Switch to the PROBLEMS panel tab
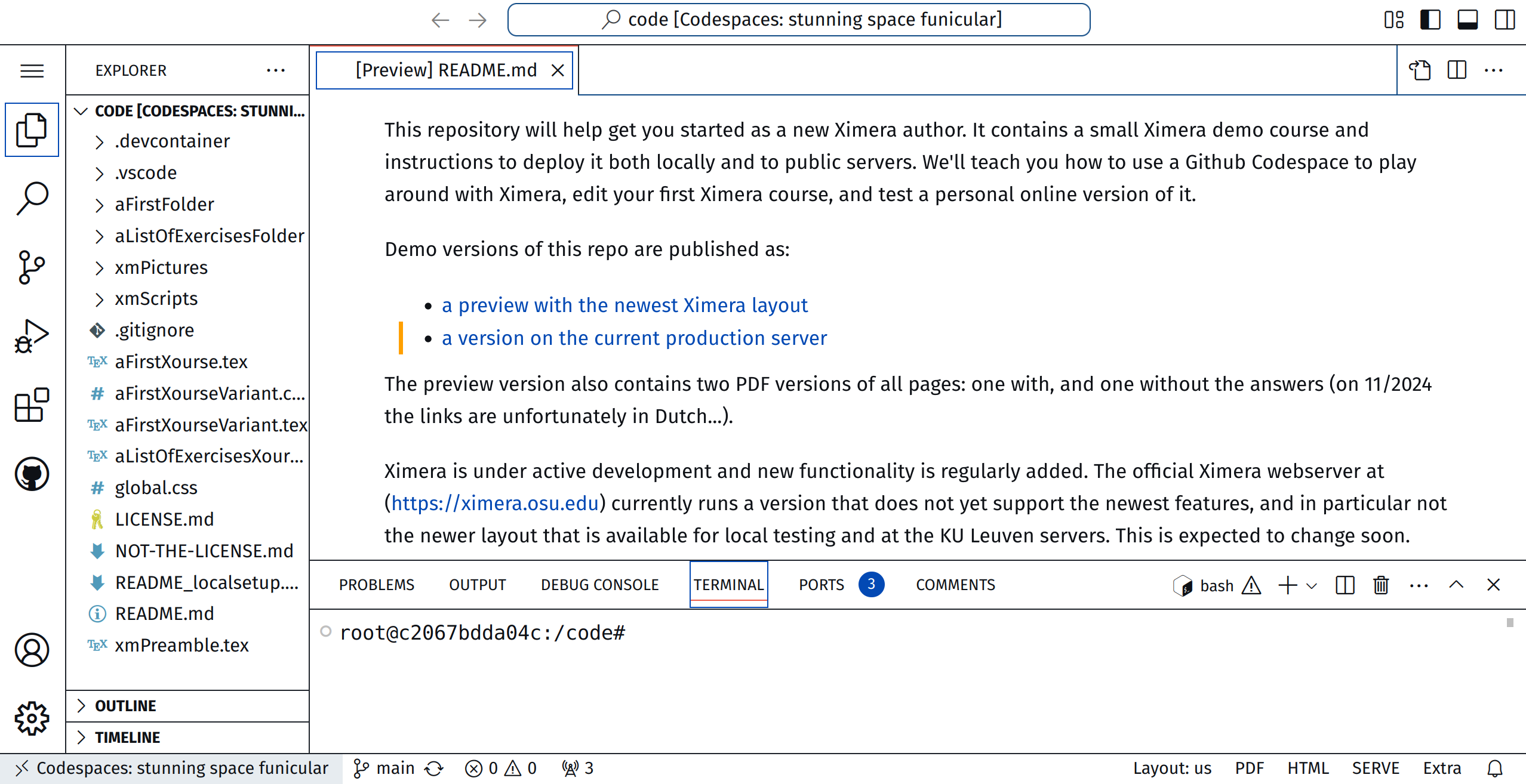Screen dimensions: 1526x784 (377, 585)
